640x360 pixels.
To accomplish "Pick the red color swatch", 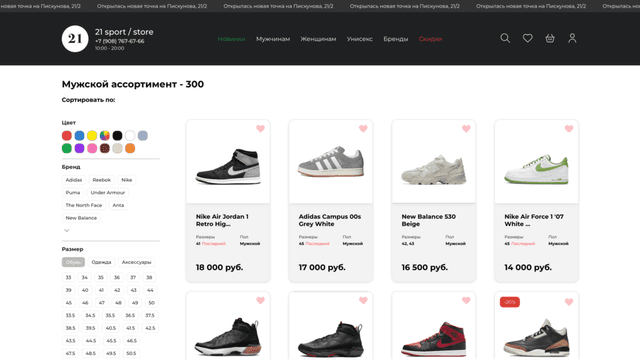I will (x=67, y=136).
